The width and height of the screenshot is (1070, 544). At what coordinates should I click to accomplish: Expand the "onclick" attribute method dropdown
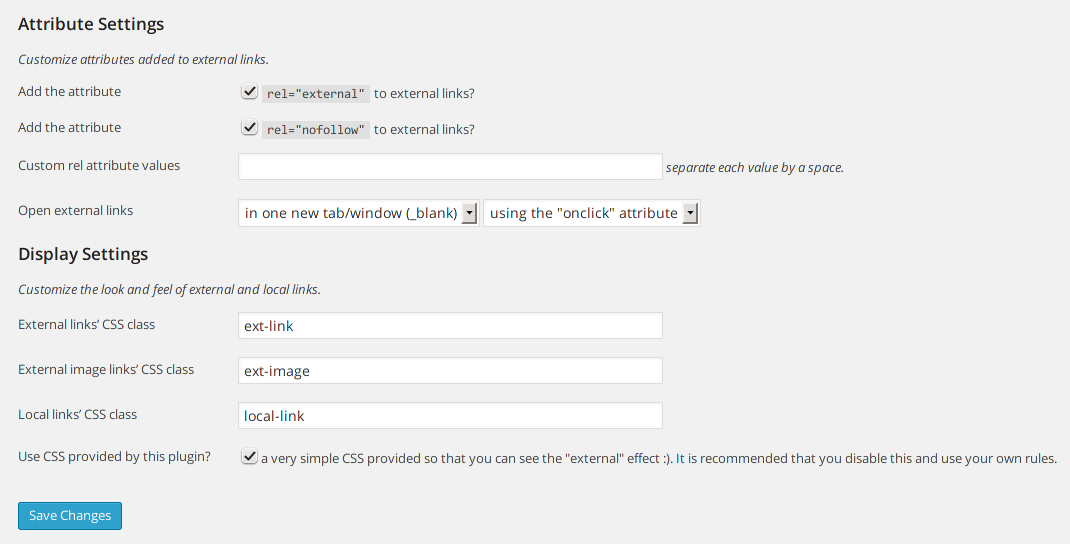(592, 213)
